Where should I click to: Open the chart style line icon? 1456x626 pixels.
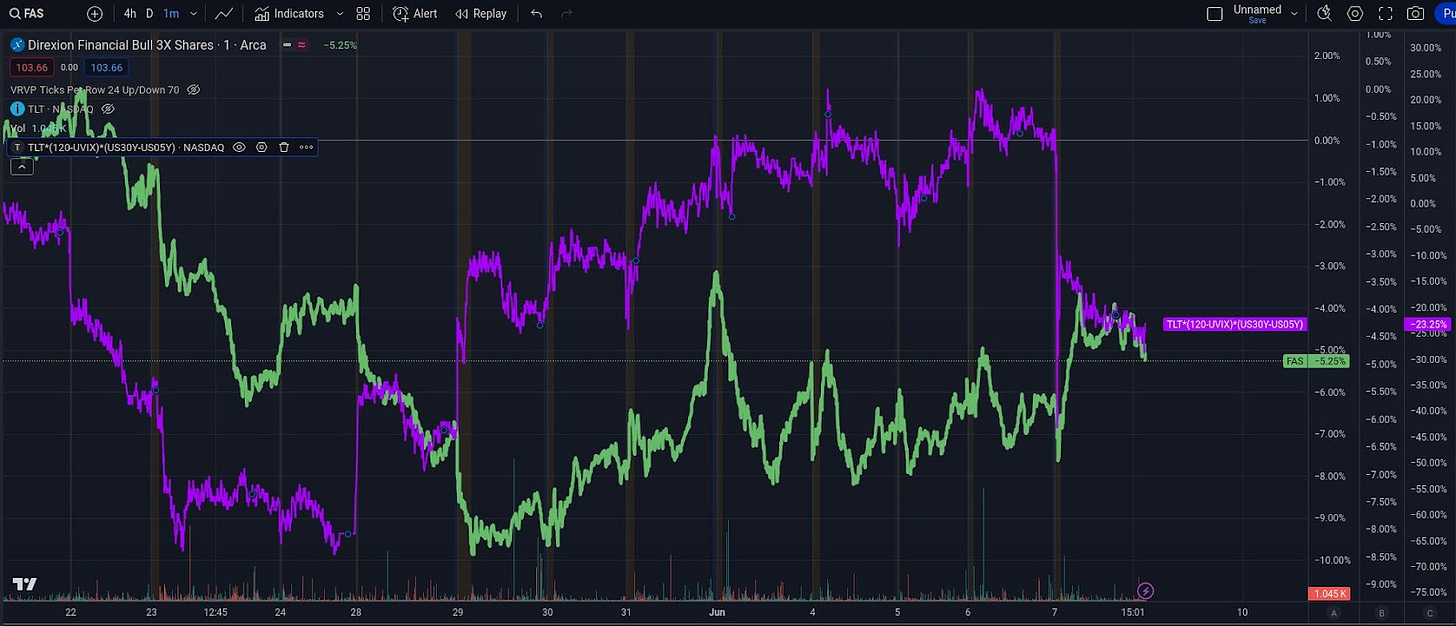(224, 14)
